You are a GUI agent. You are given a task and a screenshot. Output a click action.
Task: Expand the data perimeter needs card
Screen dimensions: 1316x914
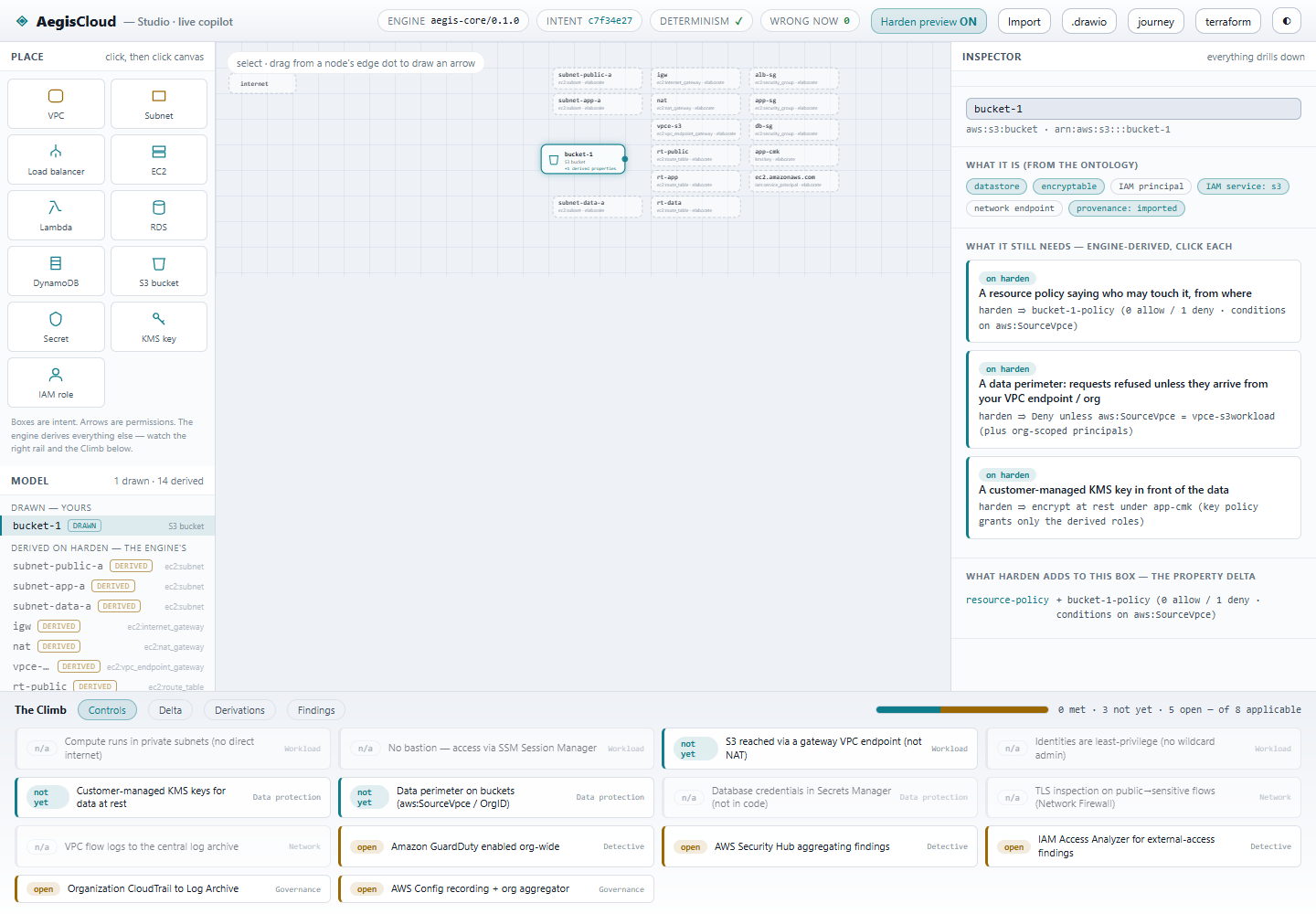[x=1133, y=399]
